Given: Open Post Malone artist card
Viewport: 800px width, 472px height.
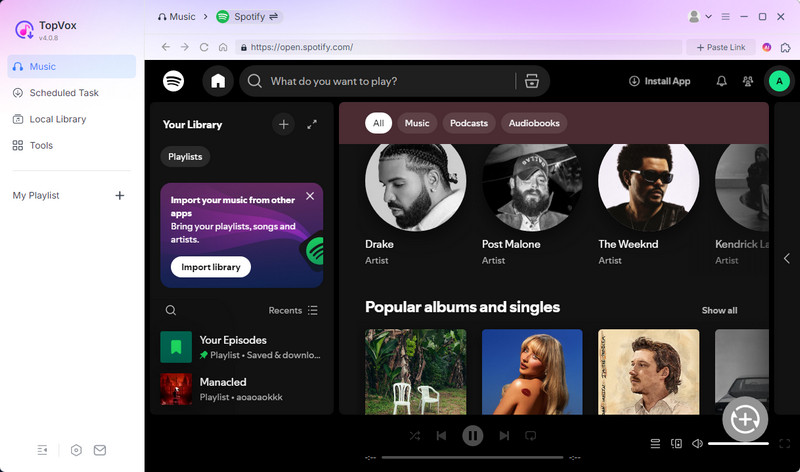Looking at the screenshot, I should coord(532,207).
